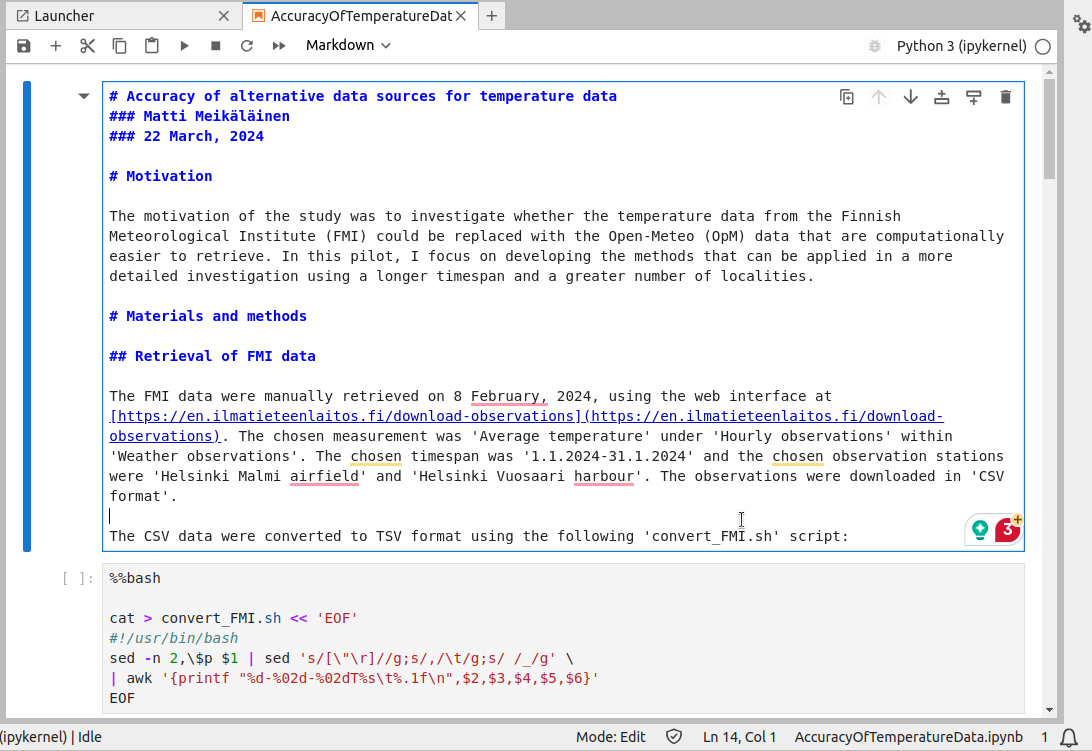
Task: Click into the %%bash code cell
Action: point(563,638)
